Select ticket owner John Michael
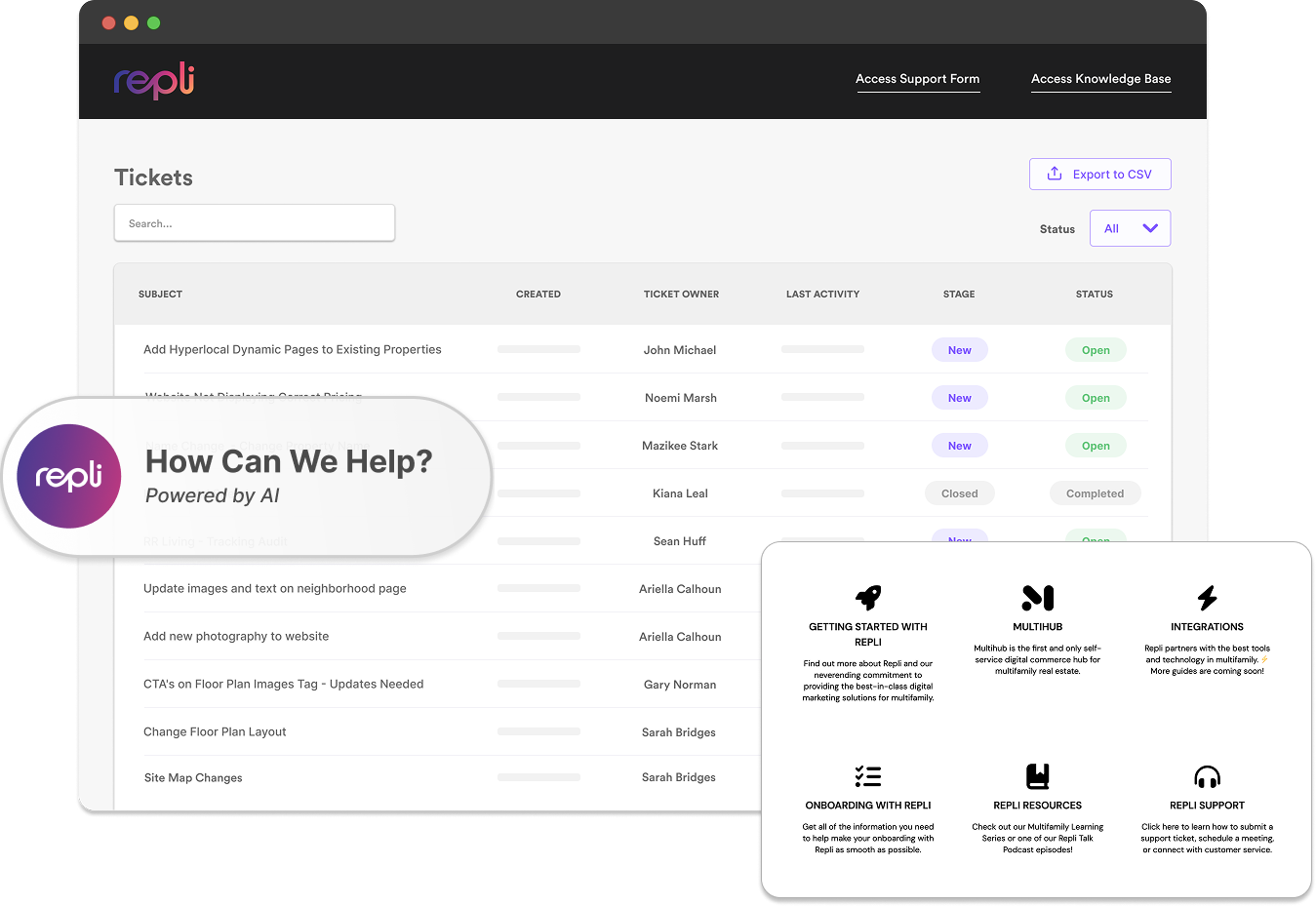The width and height of the screenshot is (1316, 906). point(680,350)
